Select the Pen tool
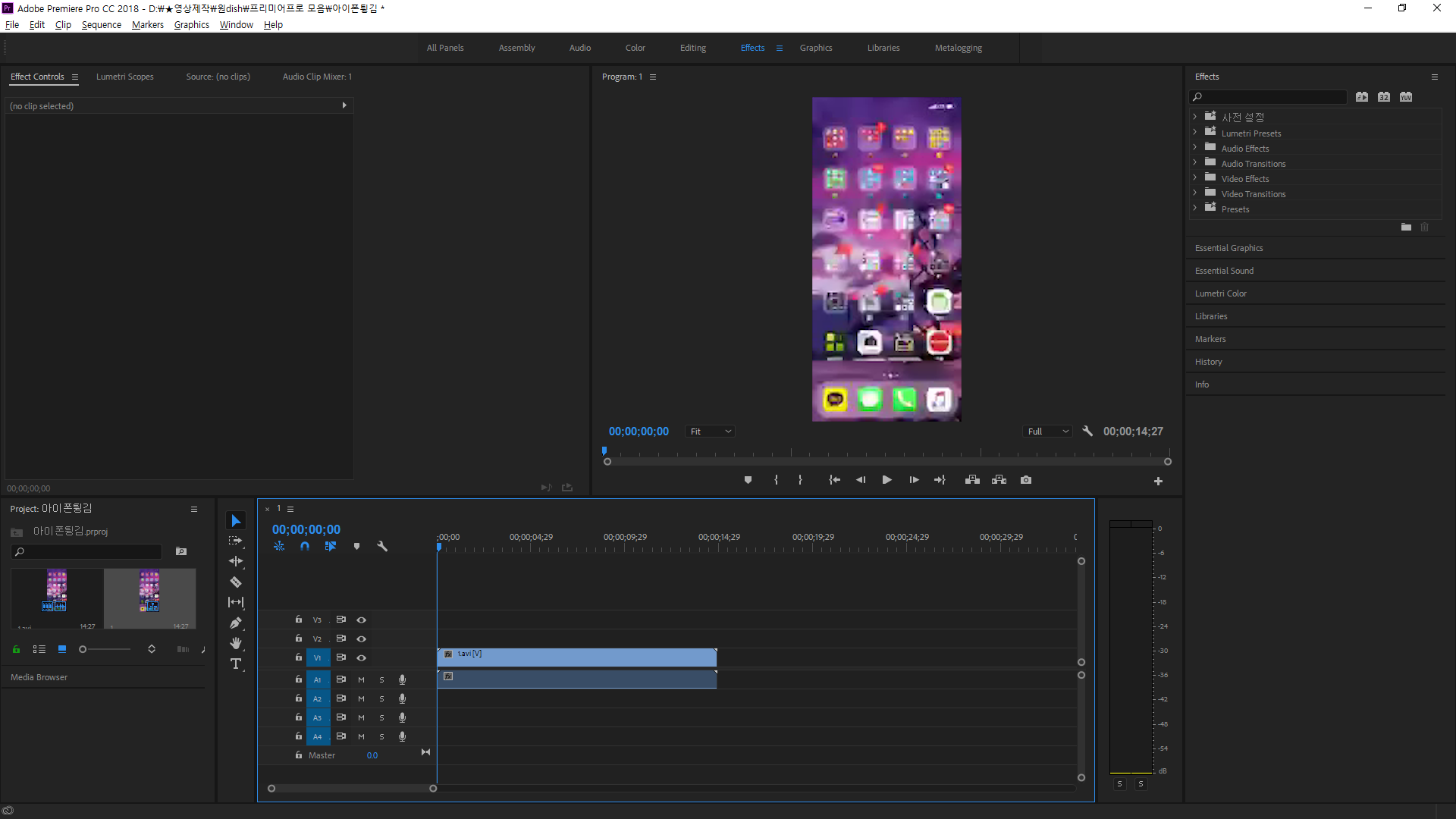This screenshot has height=819, width=1456. point(236,623)
